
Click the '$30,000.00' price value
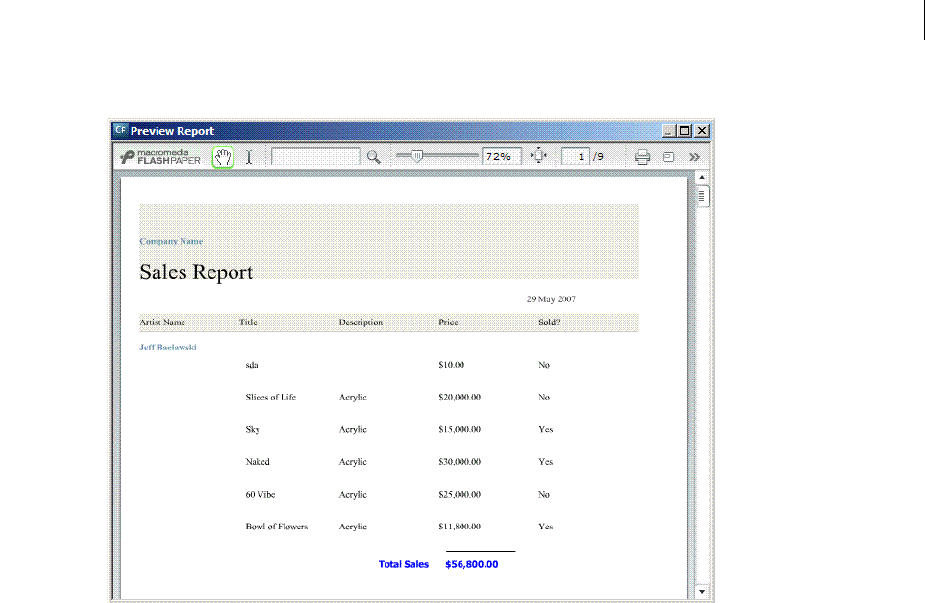tap(460, 462)
